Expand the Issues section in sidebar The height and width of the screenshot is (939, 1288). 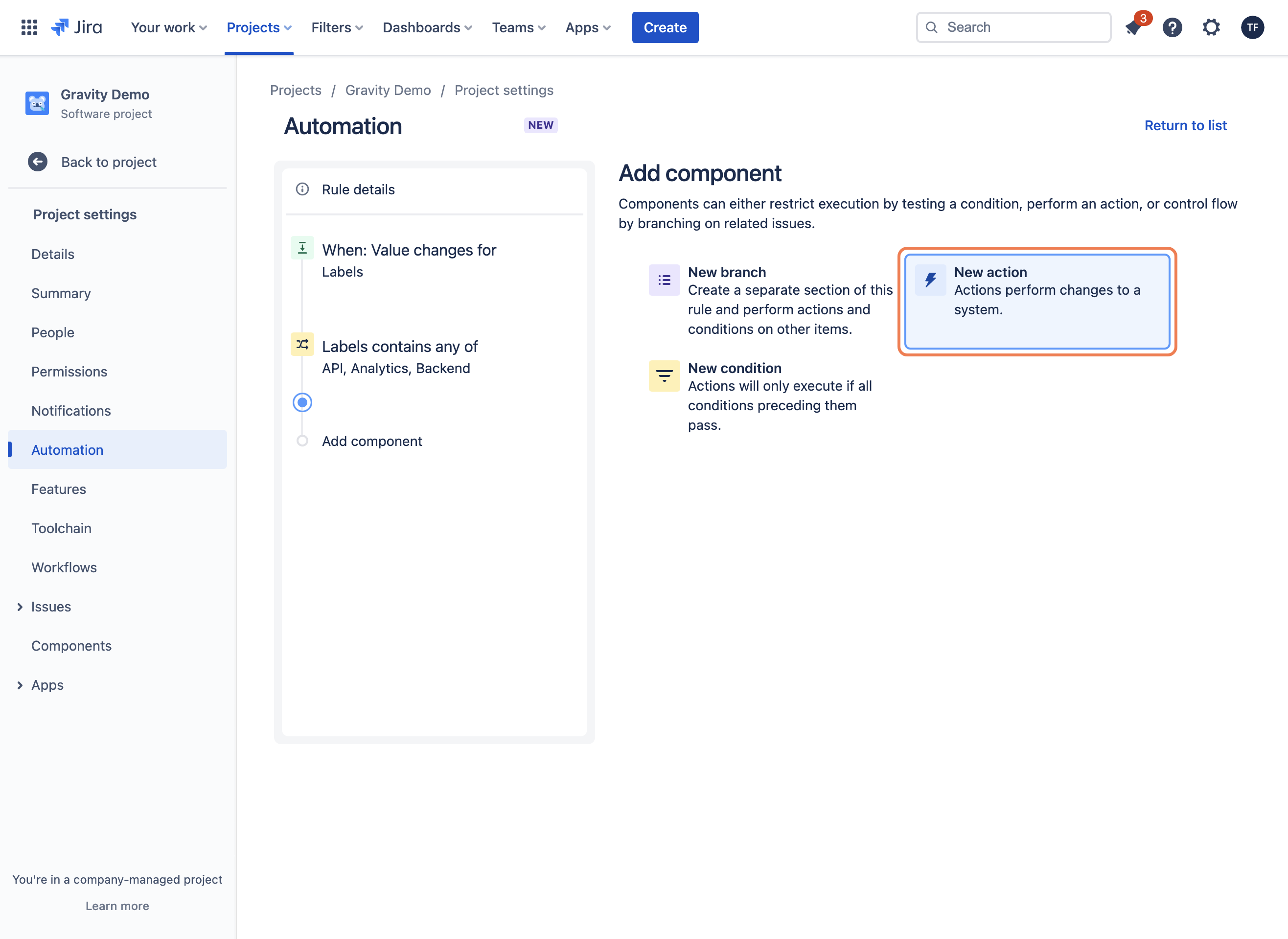20,607
